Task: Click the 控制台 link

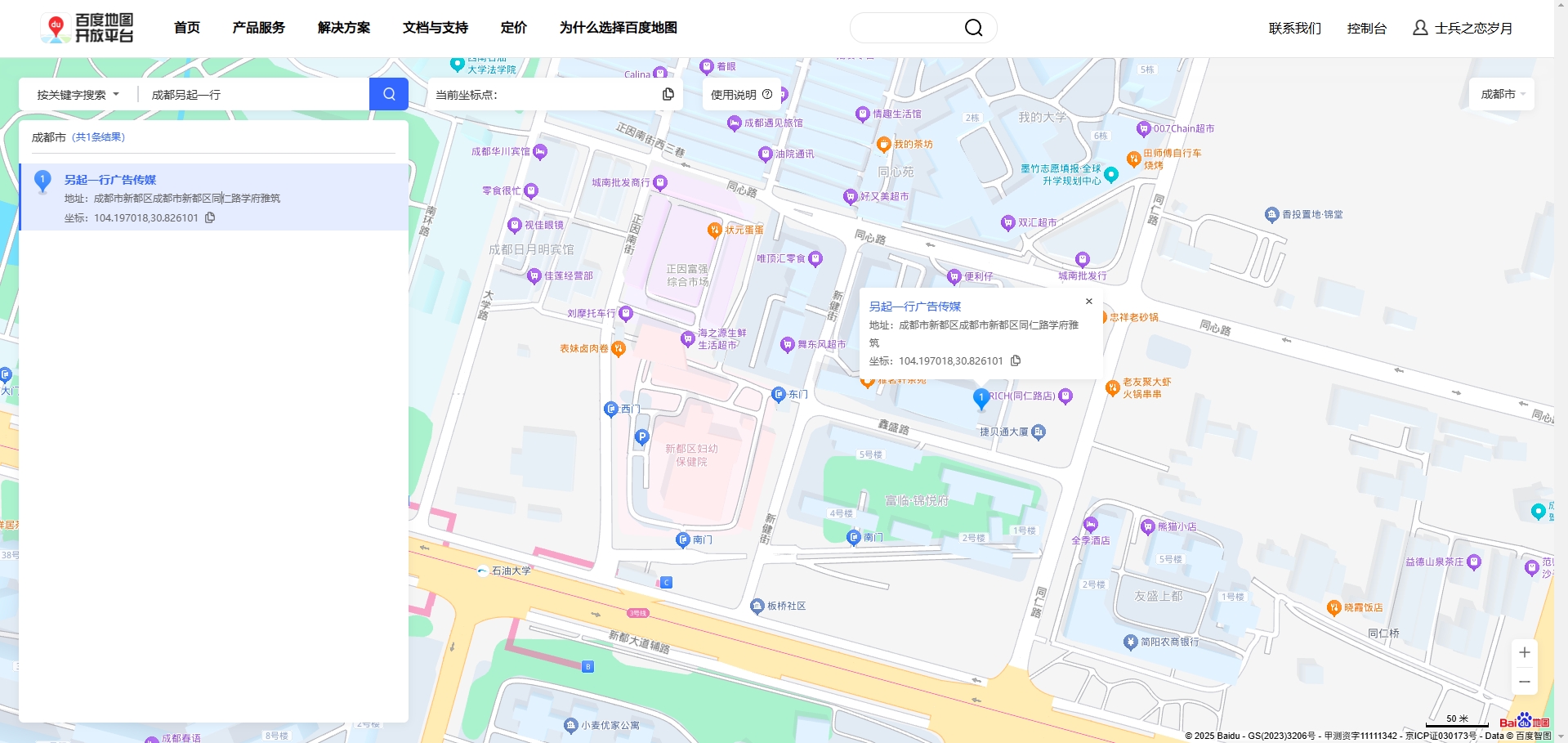Action: coord(1367,27)
